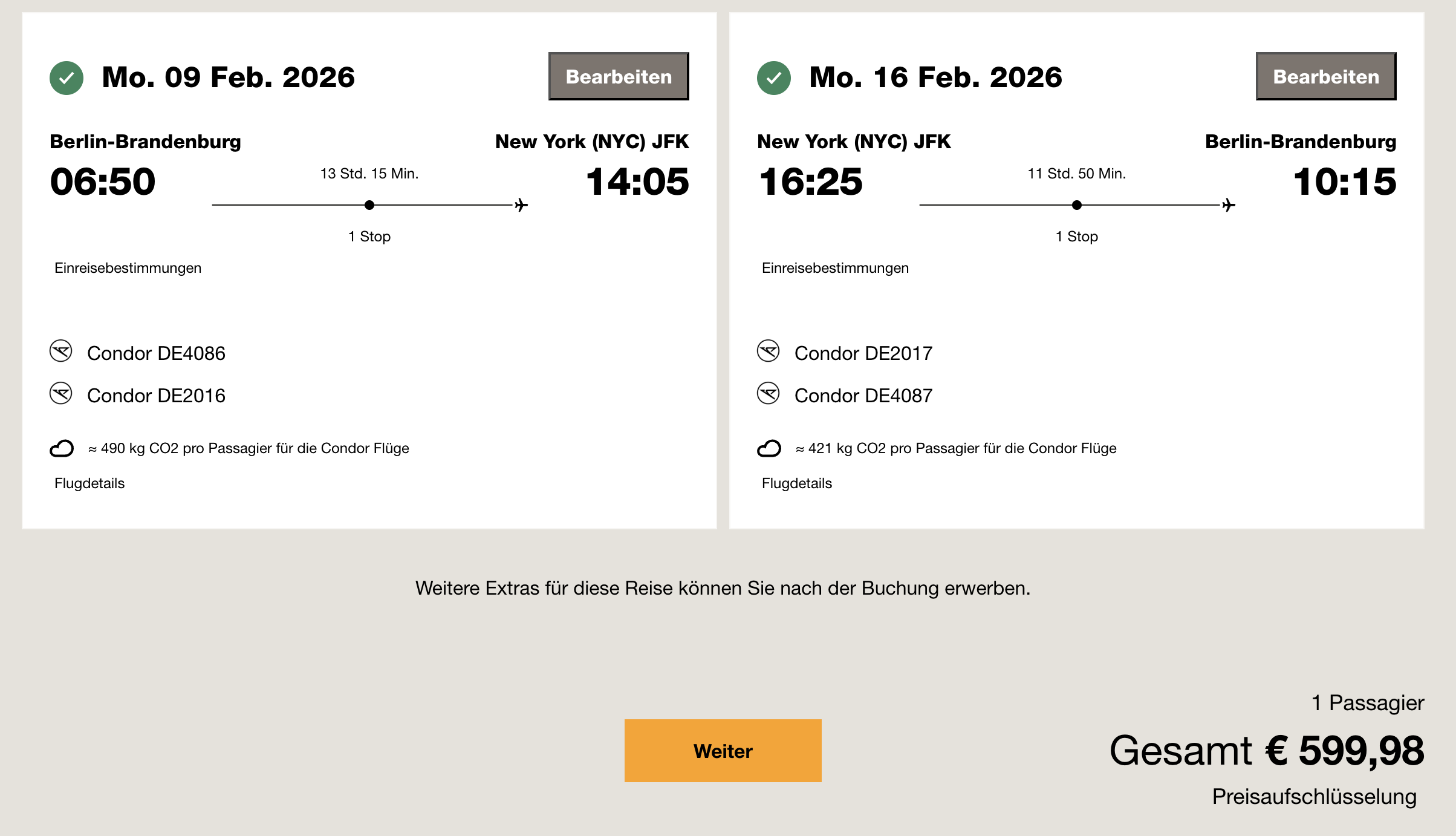Click the cloud icon beside 490 kg CO2
Screen dimensions: 1456x836
tap(62, 448)
